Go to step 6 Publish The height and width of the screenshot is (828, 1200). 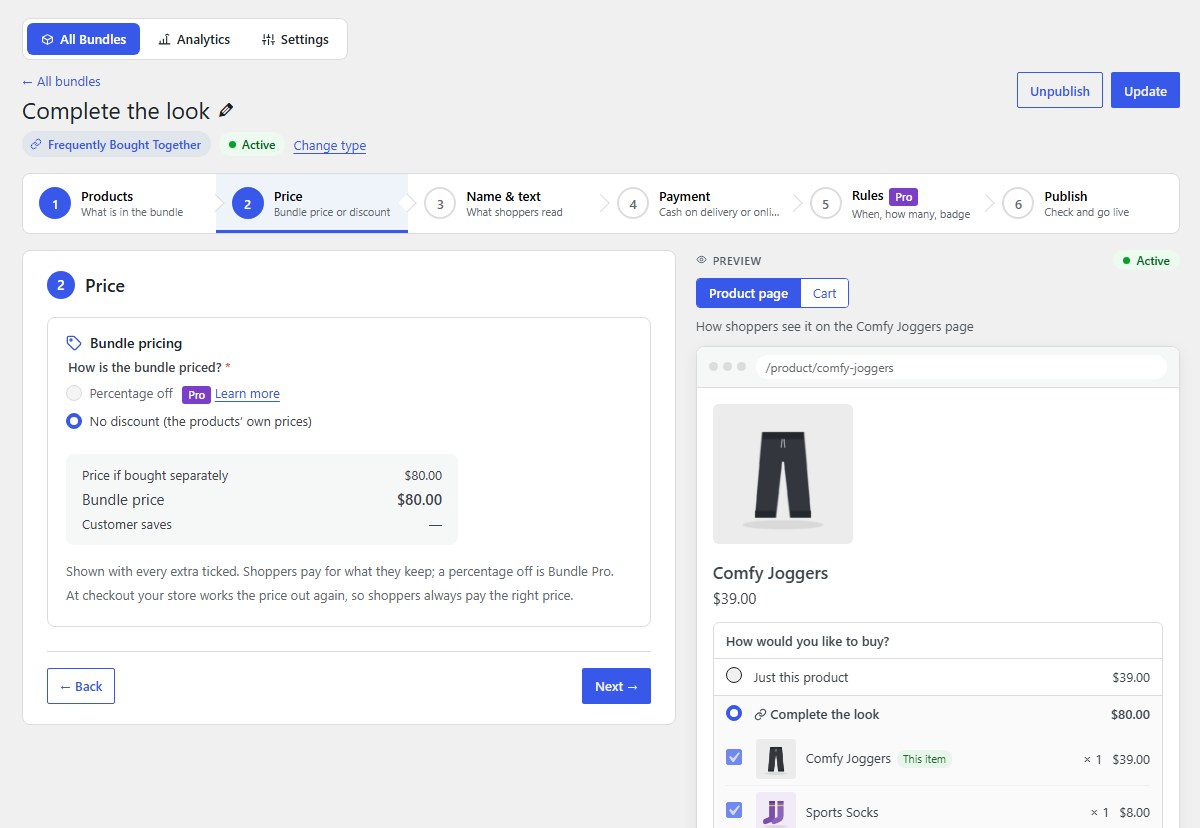[1083, 204]
